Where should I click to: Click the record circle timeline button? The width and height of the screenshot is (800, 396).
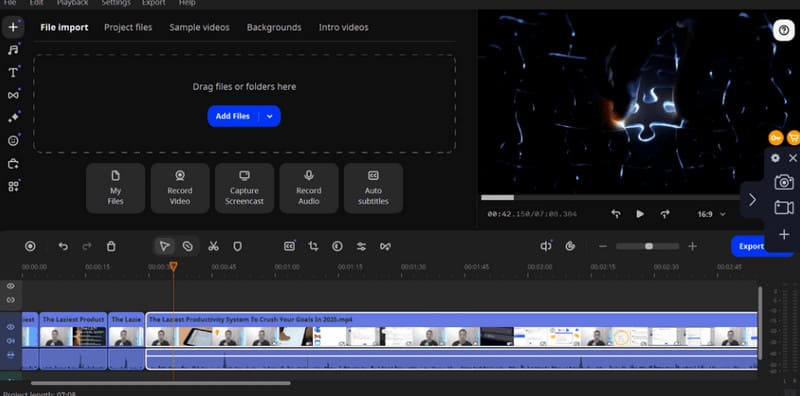(x=30, y=246)
